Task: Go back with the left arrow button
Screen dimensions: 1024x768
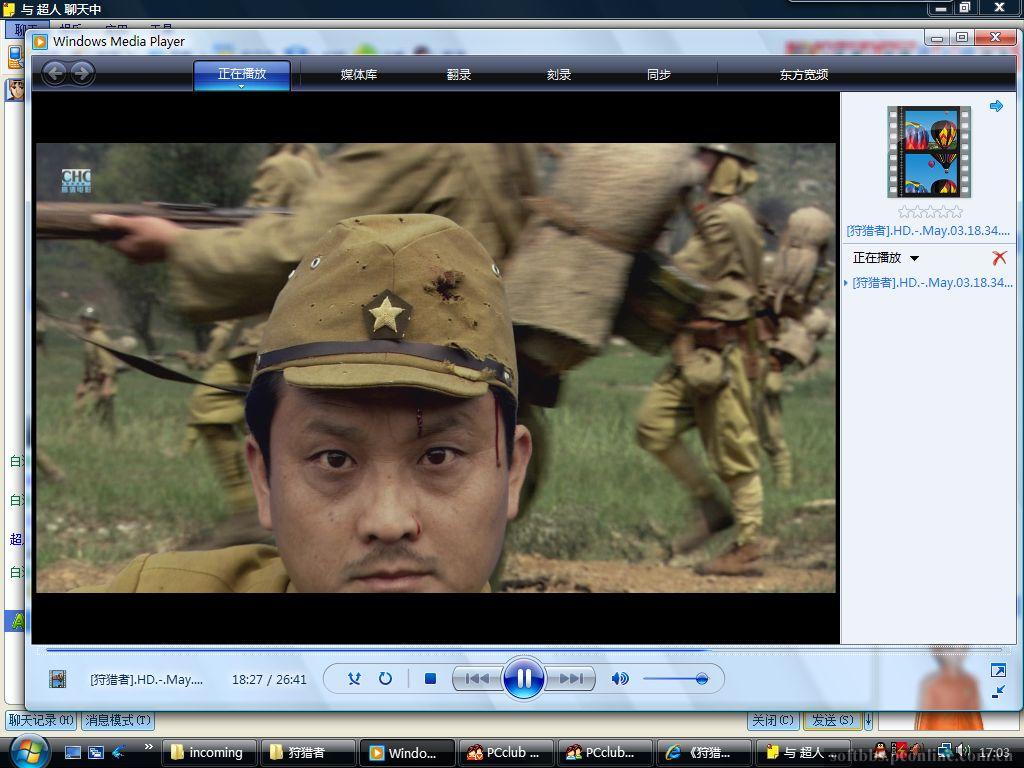Action: (x=55, y=73)
